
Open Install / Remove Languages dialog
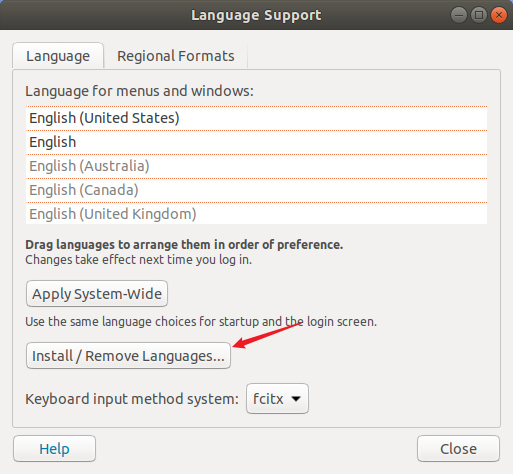click(x=128, y=356)
